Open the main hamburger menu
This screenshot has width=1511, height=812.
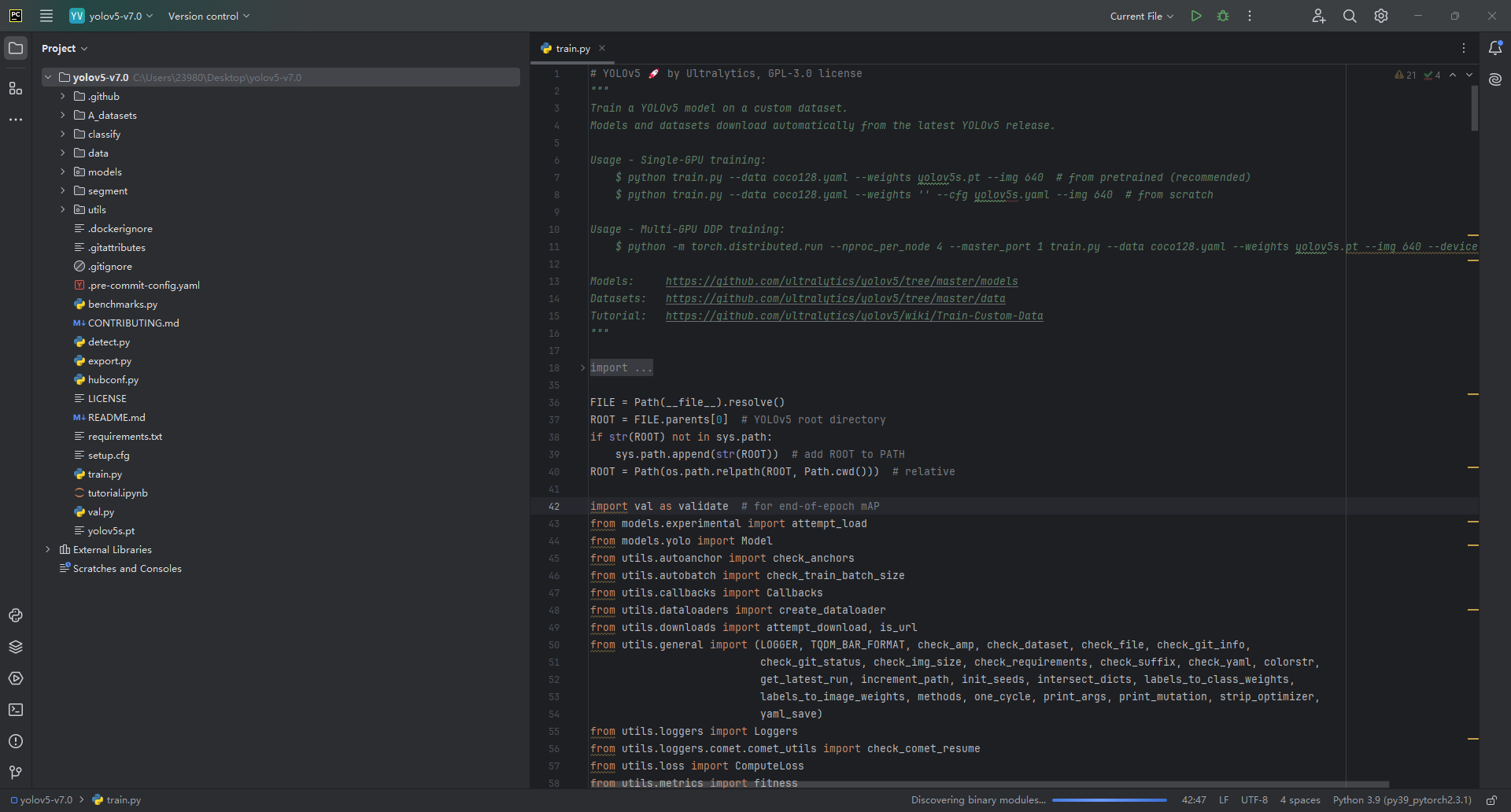tap(46, 16)
